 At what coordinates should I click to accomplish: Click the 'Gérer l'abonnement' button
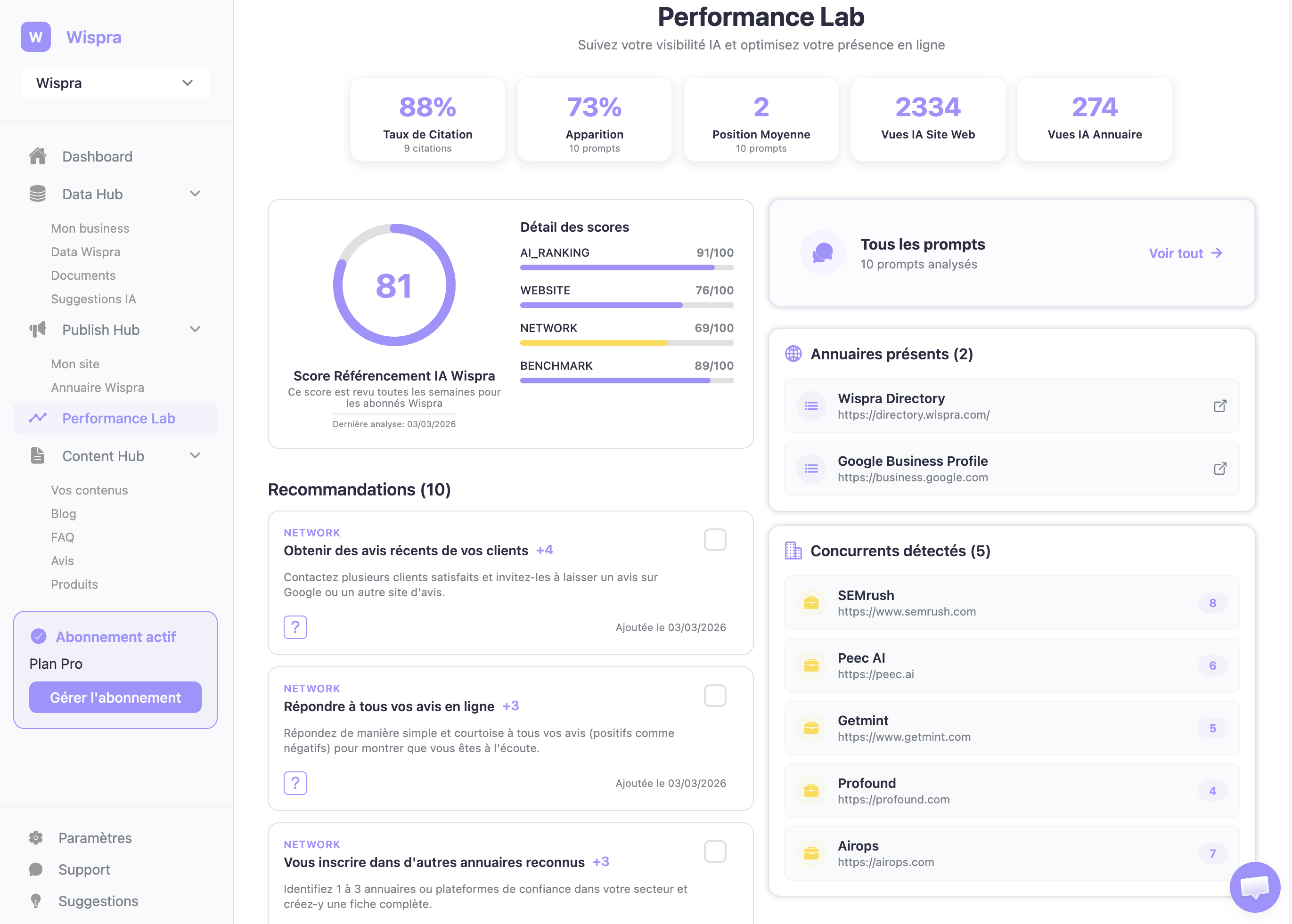[x=114, y=697]
